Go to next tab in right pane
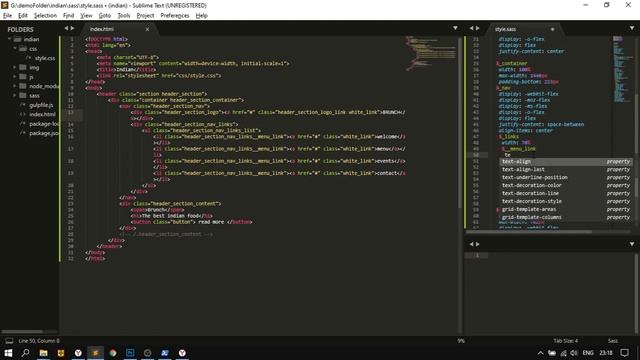The image size is (640, 360). pyautogui.click(x=478, y=28)
